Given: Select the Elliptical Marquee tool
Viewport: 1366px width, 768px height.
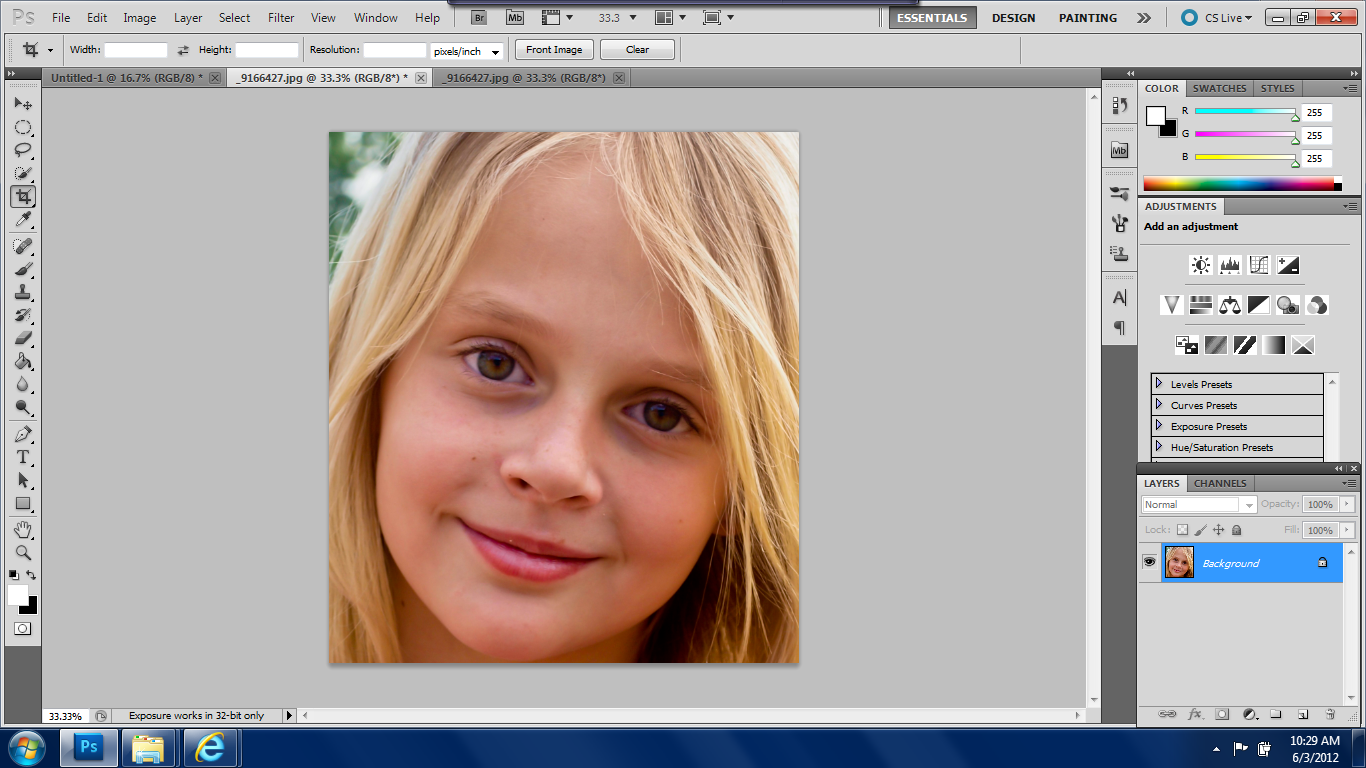Looking at the screenshot, I should 23,127.
